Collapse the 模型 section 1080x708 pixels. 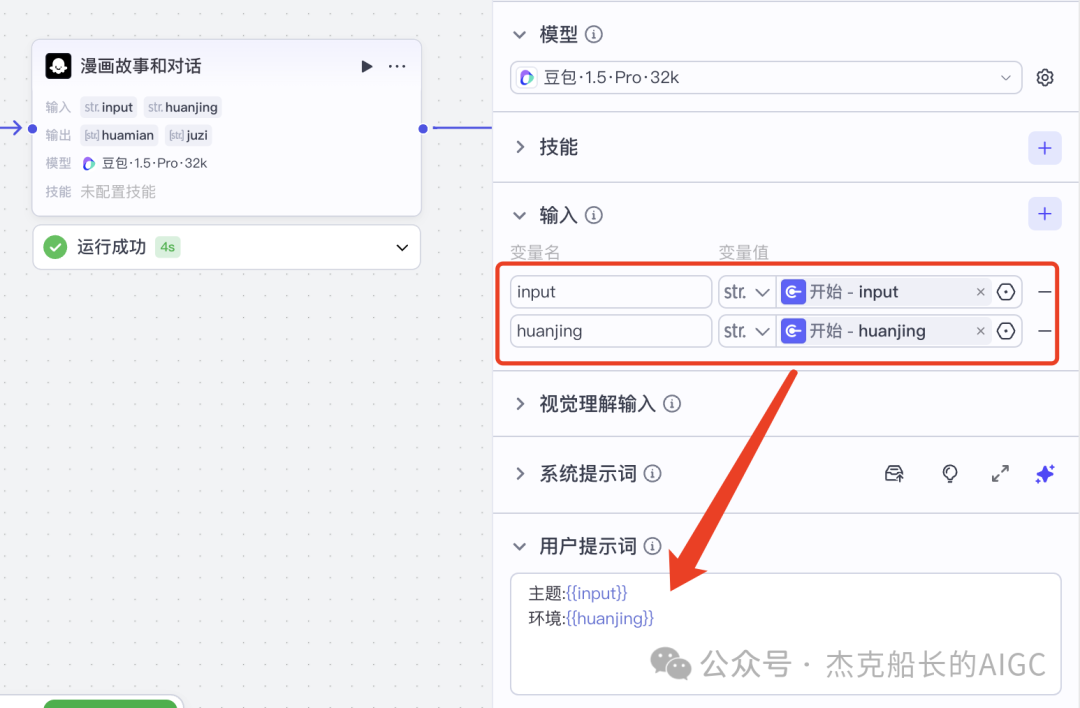pyautogui.click(x=519, y=34)
